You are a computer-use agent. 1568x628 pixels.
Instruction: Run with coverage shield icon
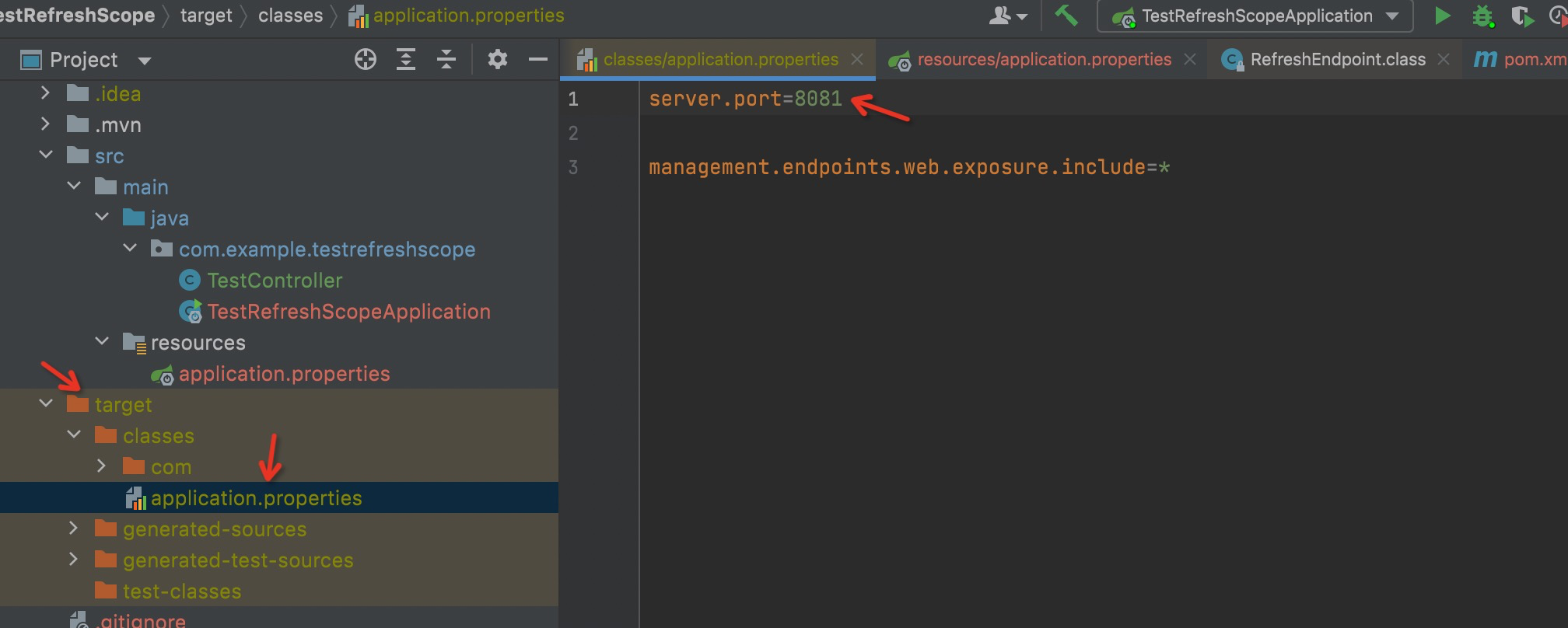[x=1522, y=16]
